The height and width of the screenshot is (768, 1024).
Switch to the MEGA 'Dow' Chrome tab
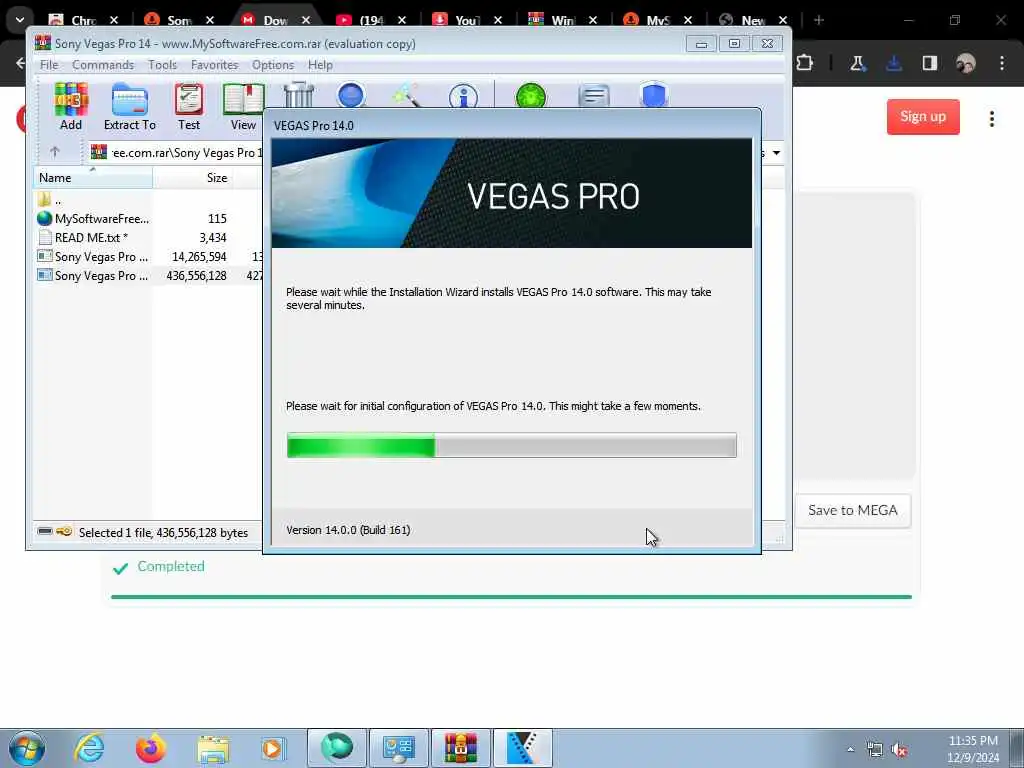coord(274,20)
